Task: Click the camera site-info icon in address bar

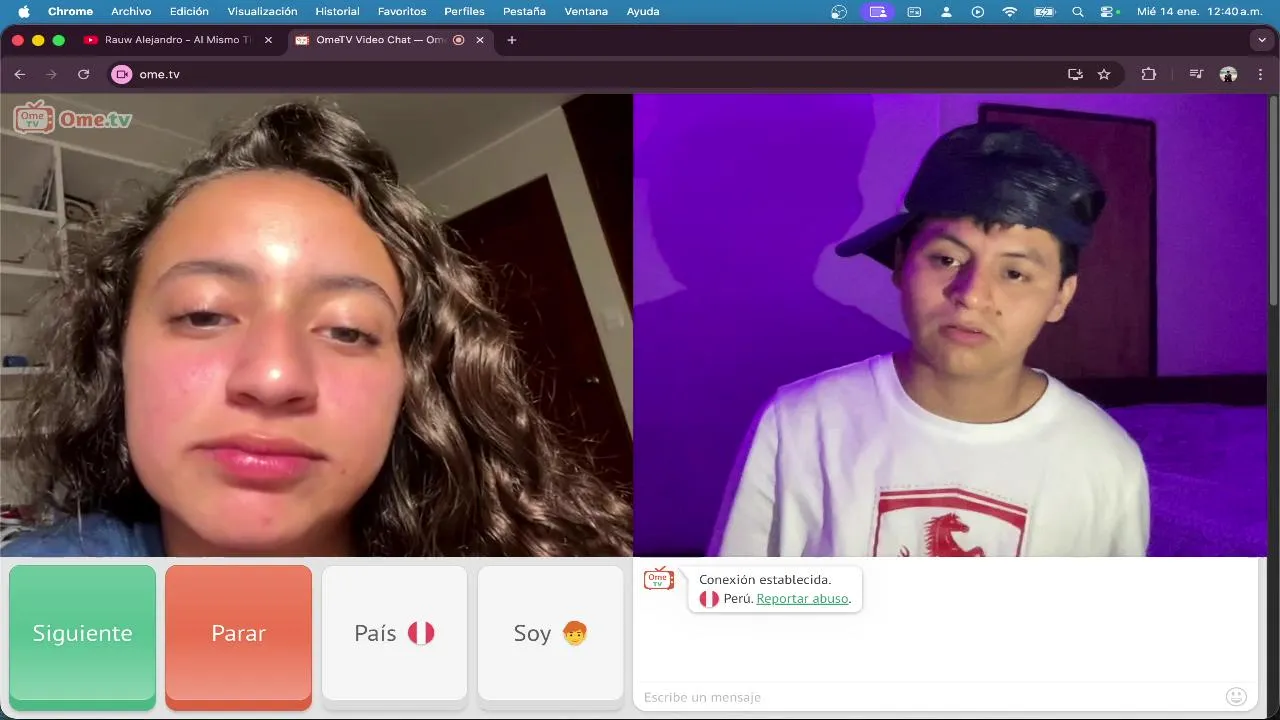Action: (122, 74)
